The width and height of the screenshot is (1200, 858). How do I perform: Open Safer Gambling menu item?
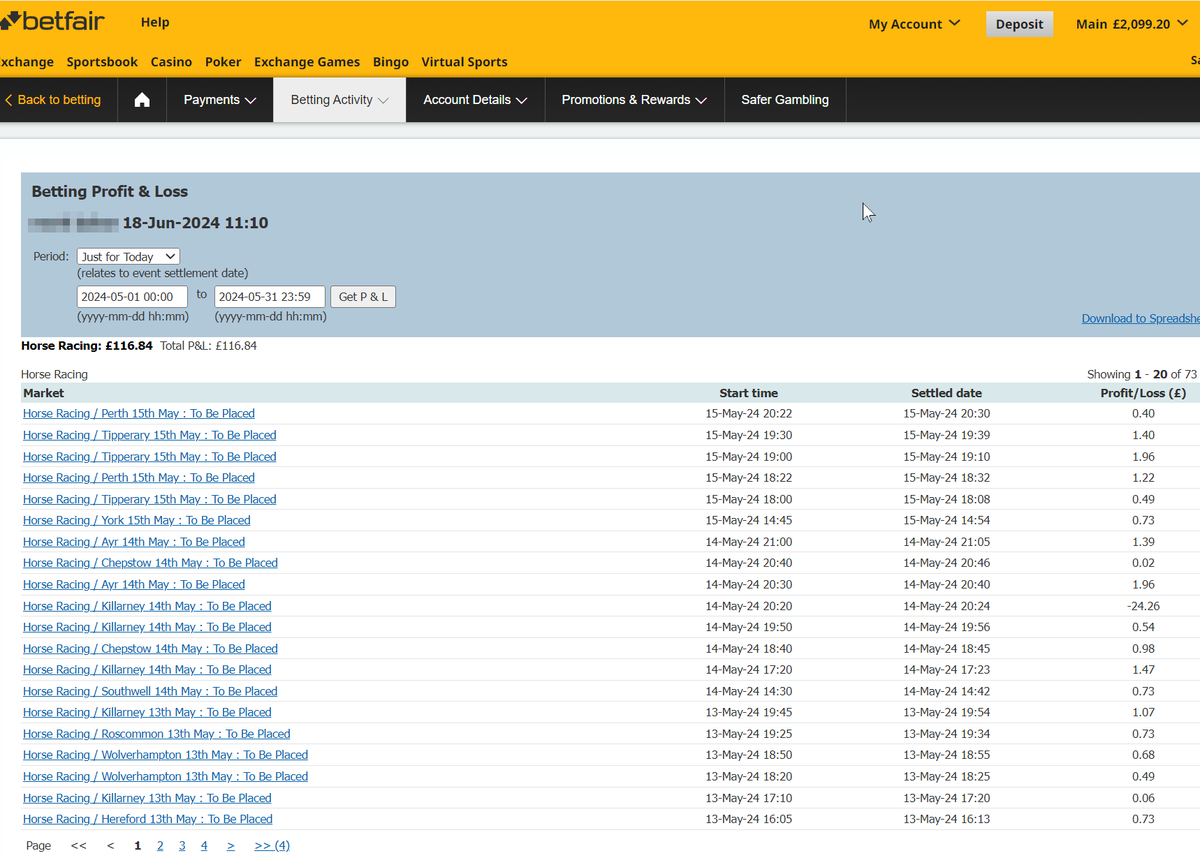coord(785,100)
